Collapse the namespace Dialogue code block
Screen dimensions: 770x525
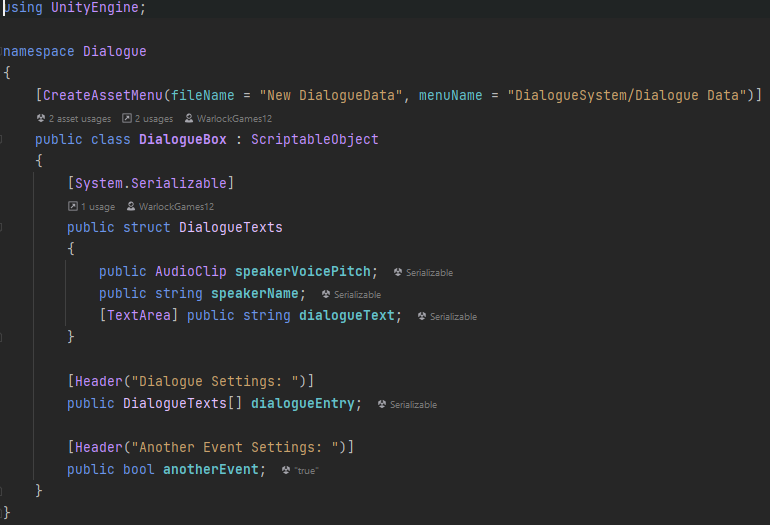pyautogui.click(x=3, y=51)
